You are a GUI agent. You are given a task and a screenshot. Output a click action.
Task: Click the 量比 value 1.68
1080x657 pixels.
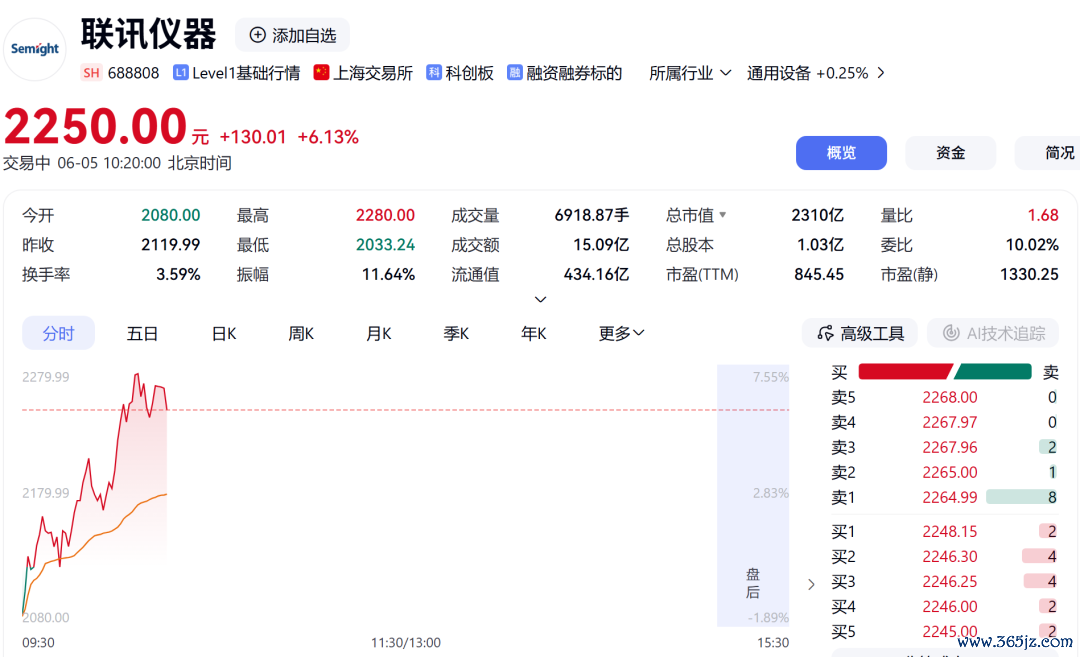(1043, 215)
